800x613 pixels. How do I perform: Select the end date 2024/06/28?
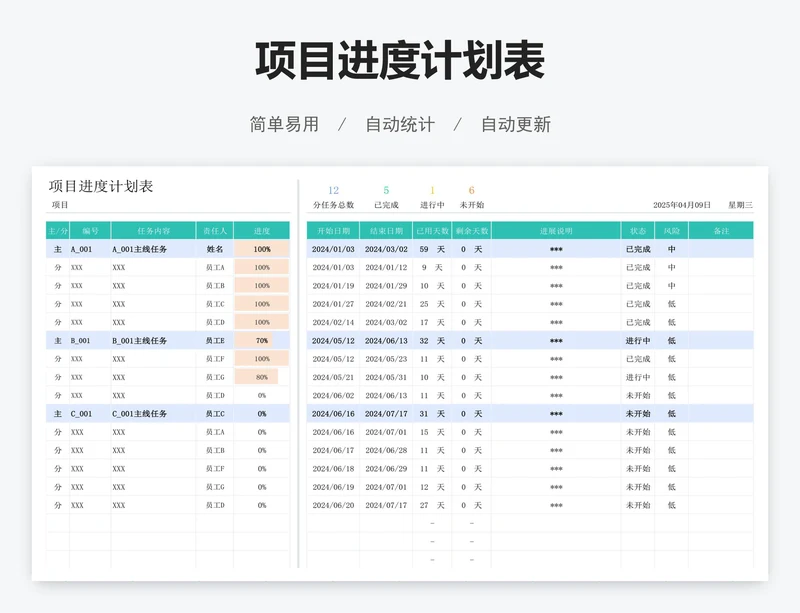386,450
